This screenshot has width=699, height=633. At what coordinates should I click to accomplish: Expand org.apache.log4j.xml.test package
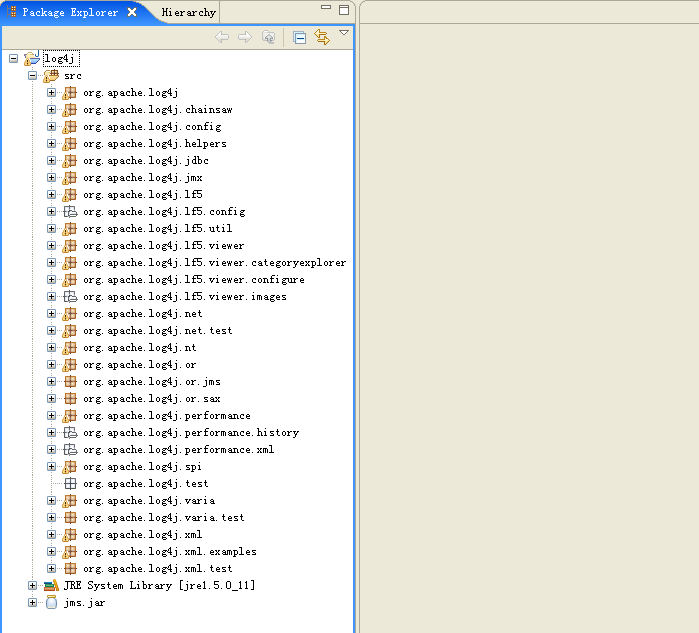point(52,568)
